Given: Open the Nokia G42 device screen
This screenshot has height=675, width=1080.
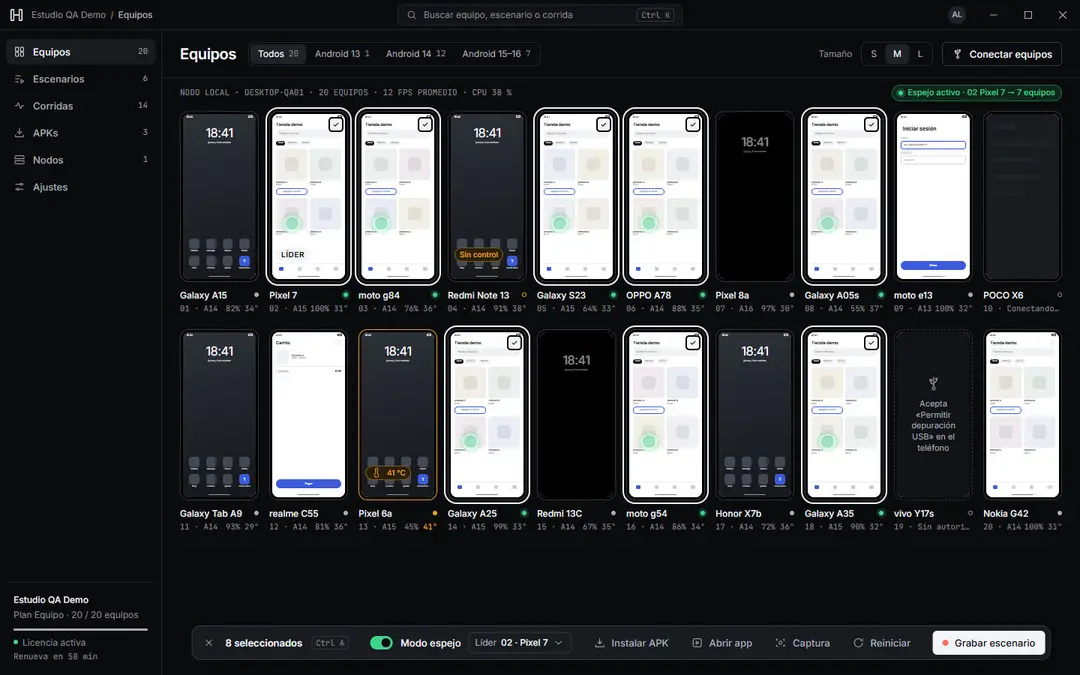Looking at the screenshot, I should [1022, 415].
